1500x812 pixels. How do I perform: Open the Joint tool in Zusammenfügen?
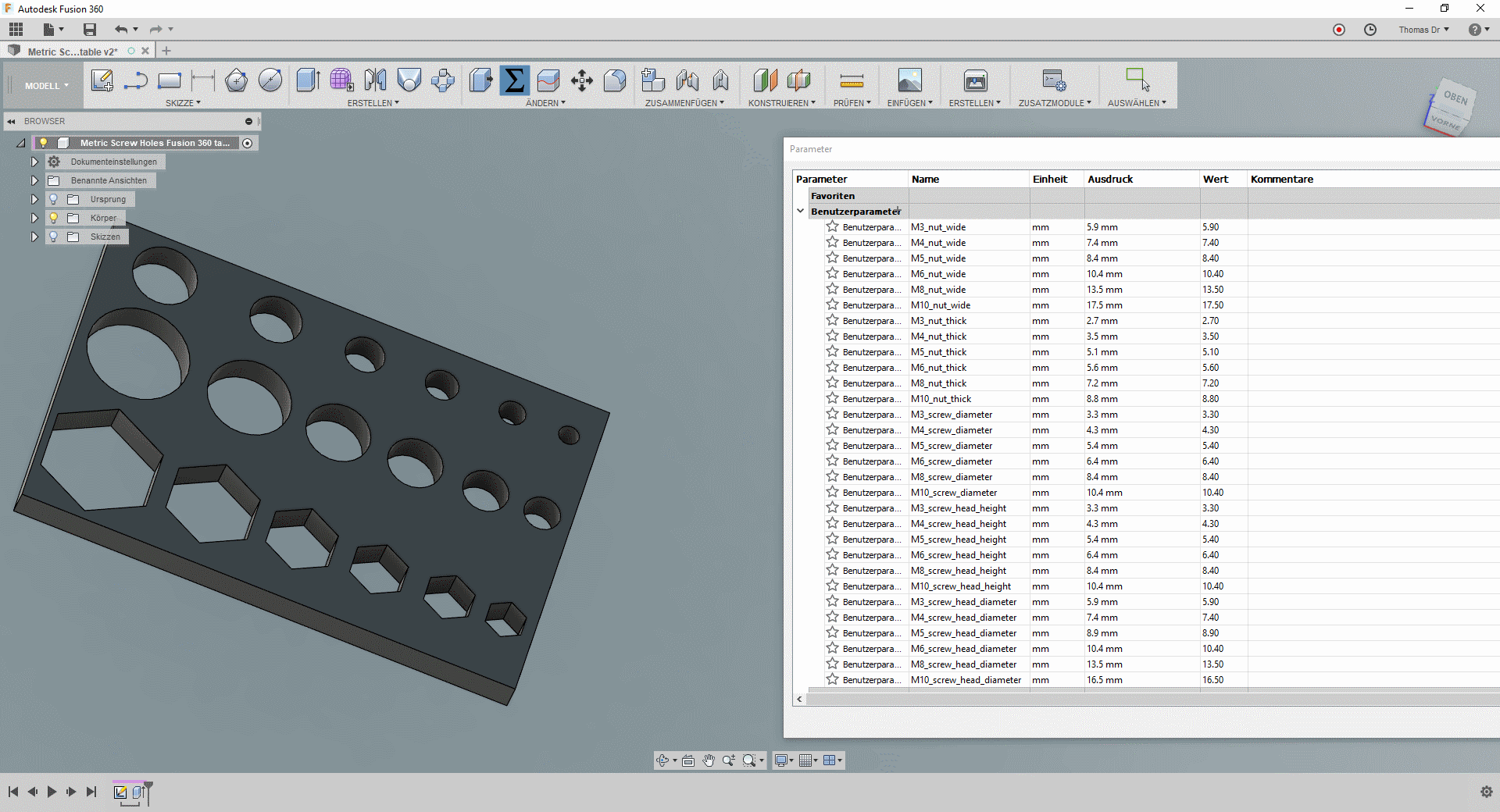[687, 80]
